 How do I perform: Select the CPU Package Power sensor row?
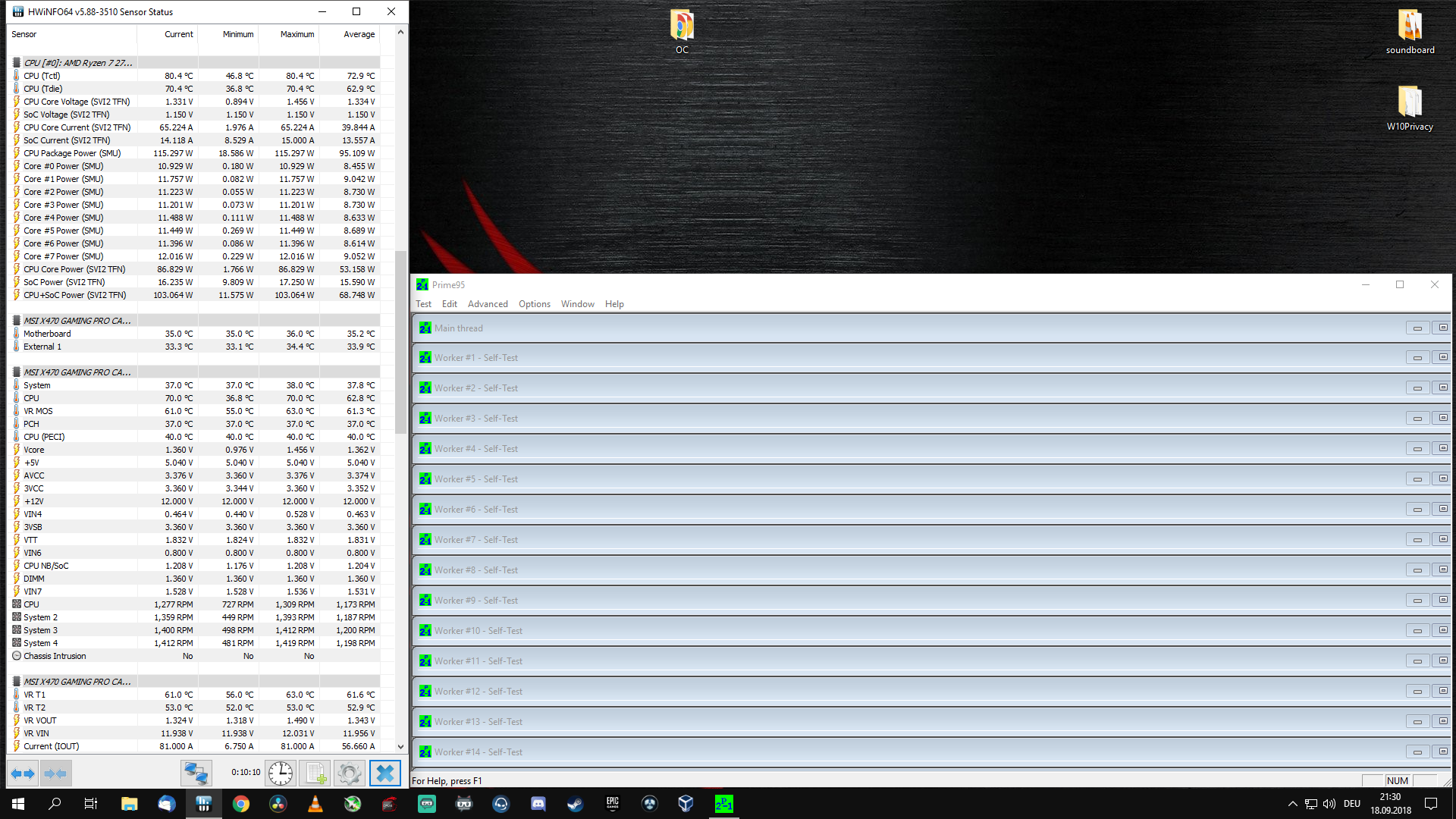[x=72, y=153]
